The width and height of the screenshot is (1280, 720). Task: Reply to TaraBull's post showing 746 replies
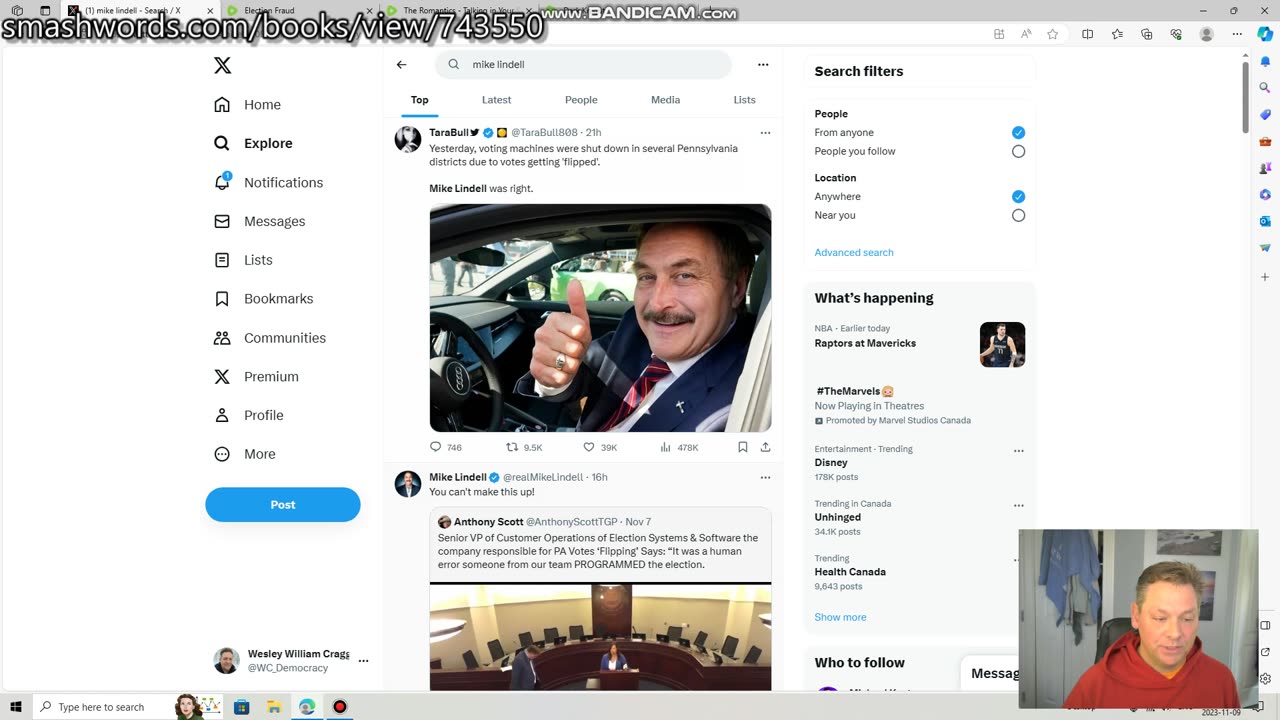(x=446, y=447)
